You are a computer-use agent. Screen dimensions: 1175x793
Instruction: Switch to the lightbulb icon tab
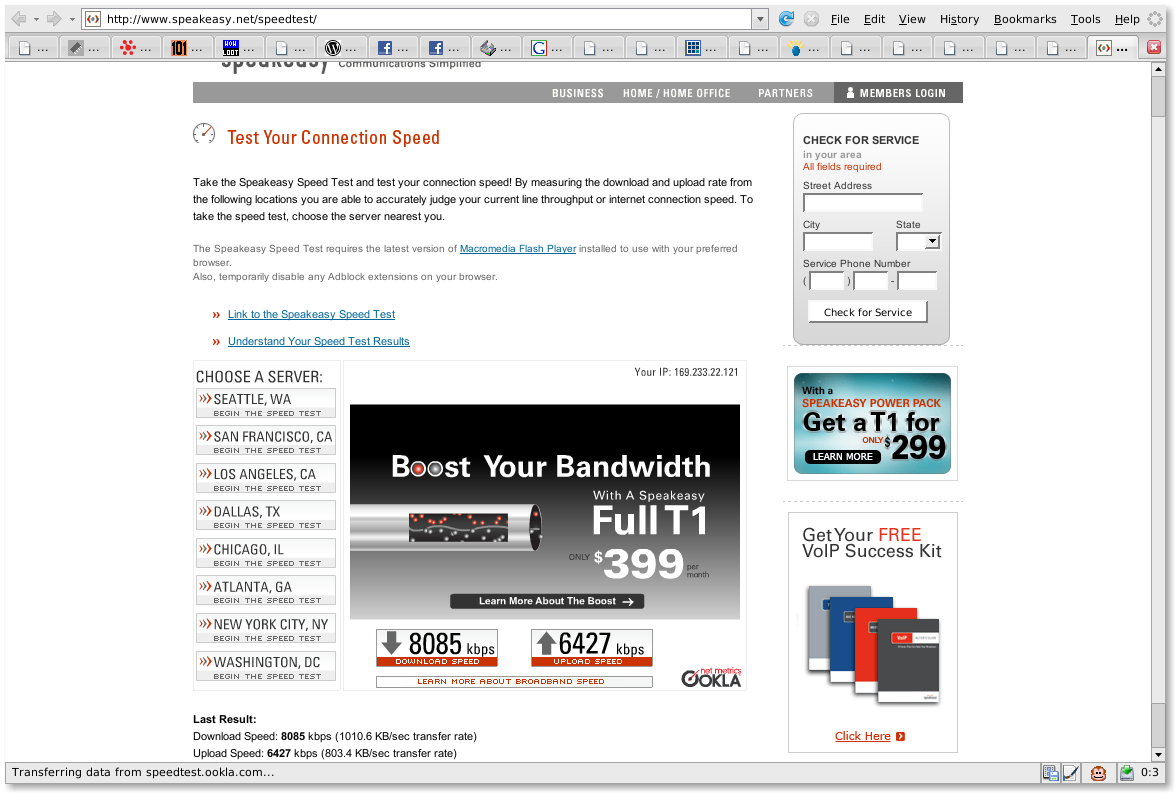click(804, 48)
